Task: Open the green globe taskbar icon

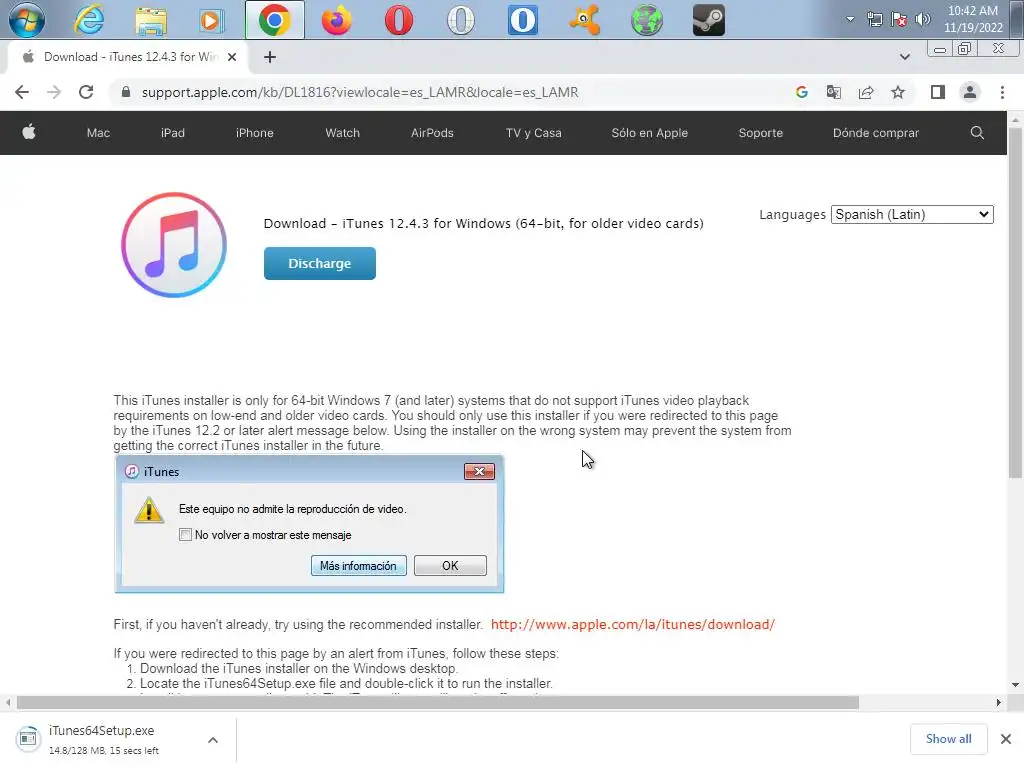Action: 647,20
